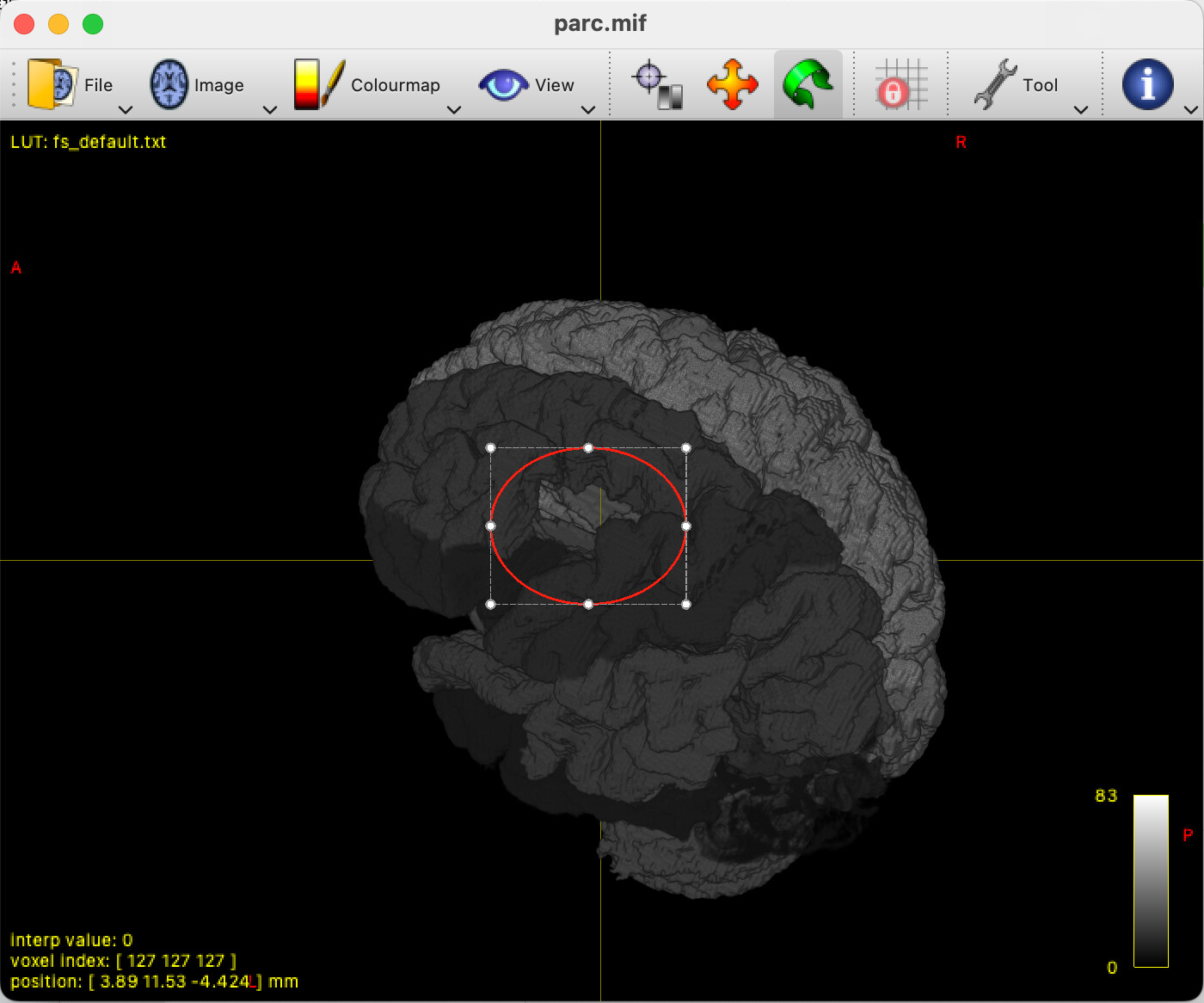The image size is (1204, 1003).
Task: Expand the View dropdown arrow
Action: click(x=588, y=109)
